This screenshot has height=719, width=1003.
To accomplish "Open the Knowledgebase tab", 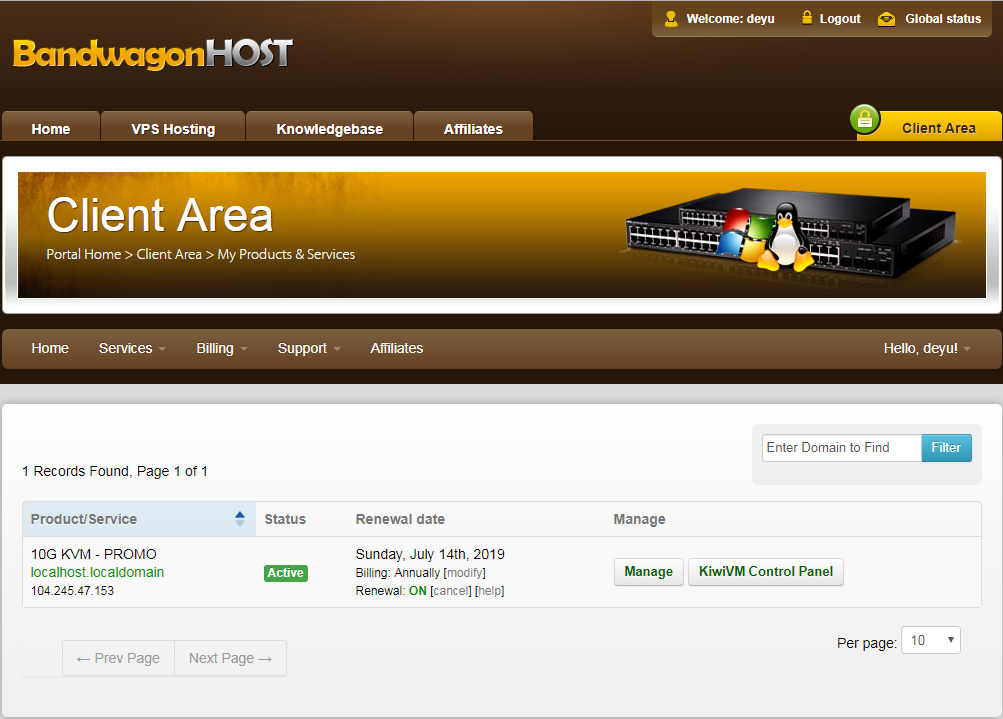I will pyautogui.click(x=329, y=127).
